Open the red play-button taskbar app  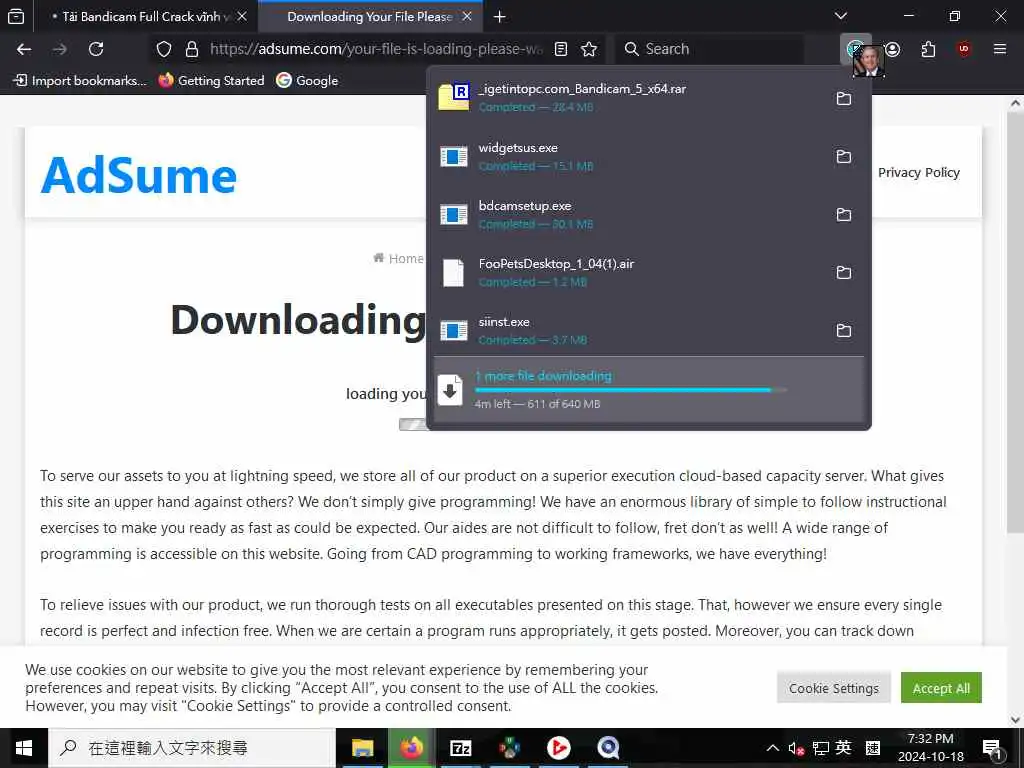558,748
